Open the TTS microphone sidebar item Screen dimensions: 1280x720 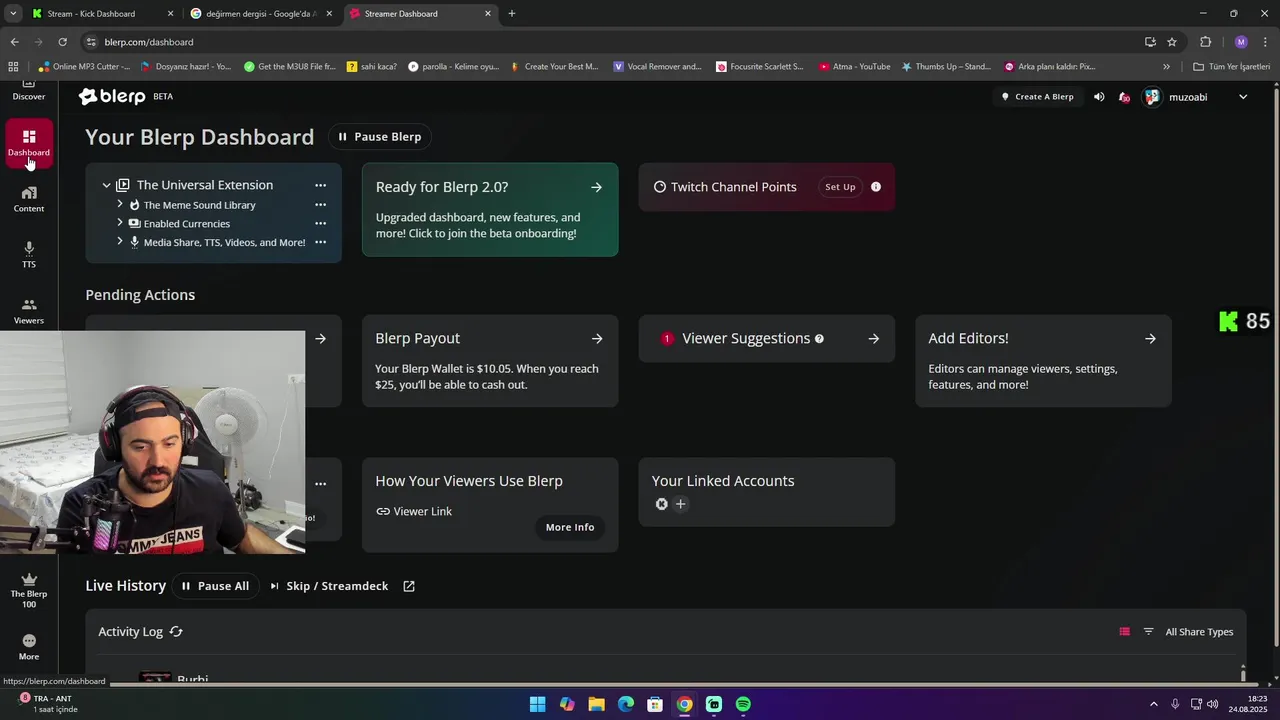29,255
